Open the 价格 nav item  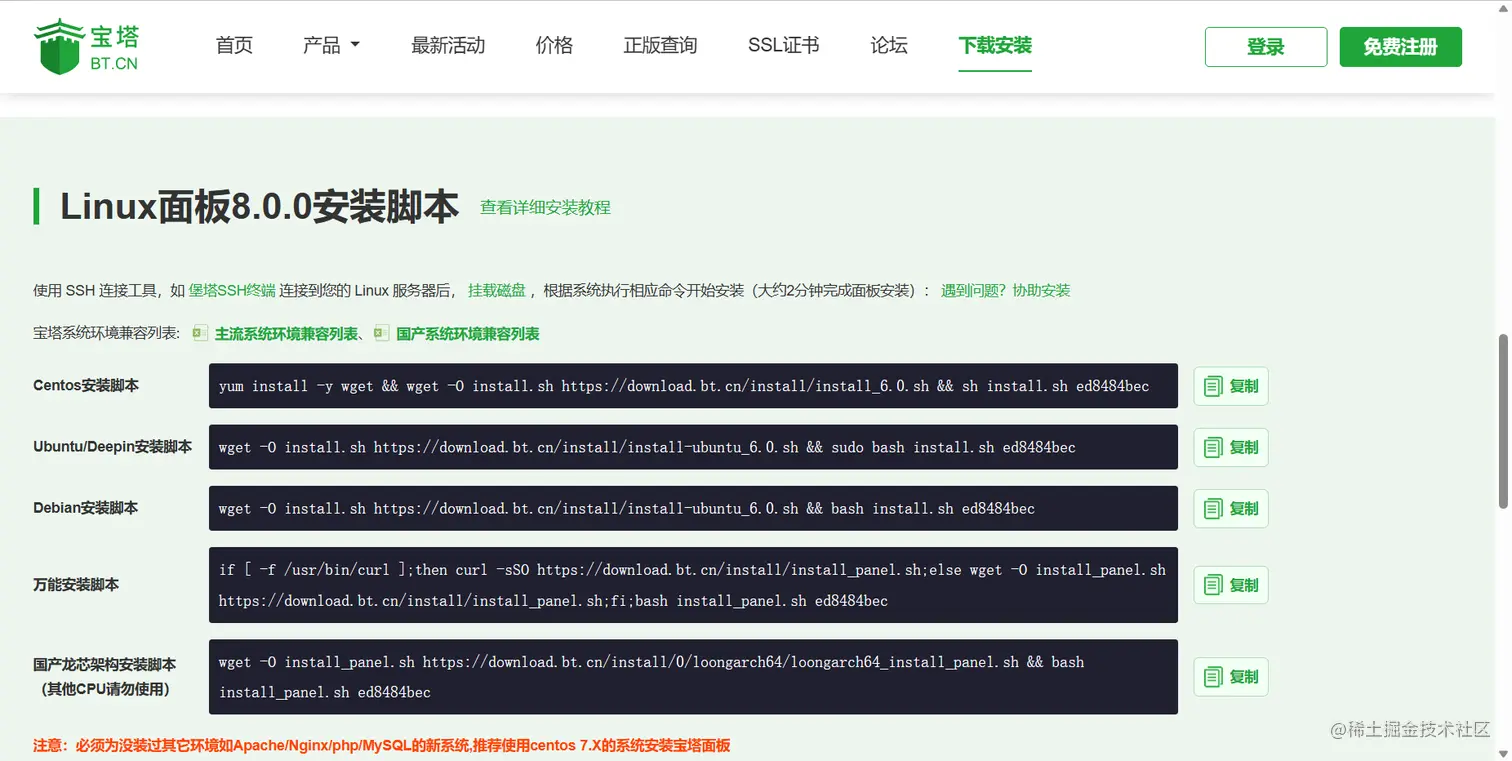554,45
